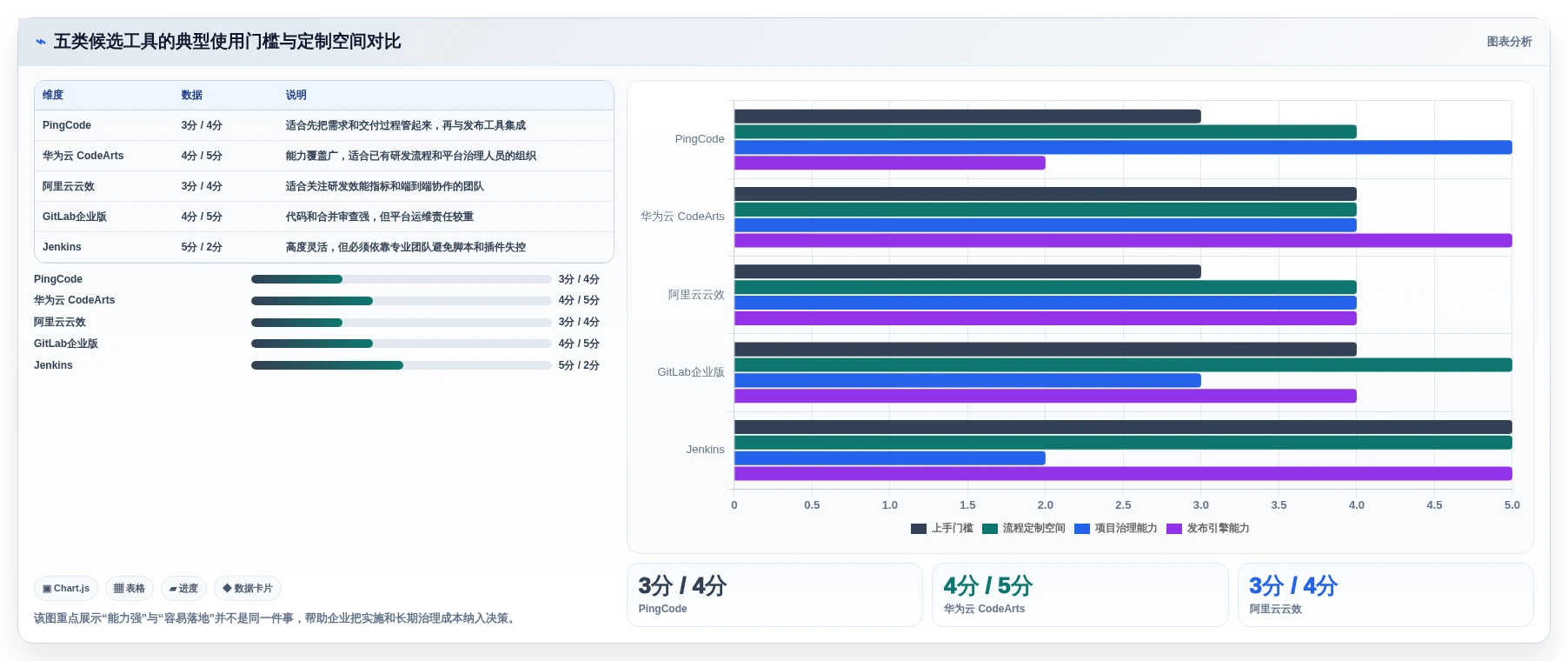This screenshot has height=661, width=1568.
Task: Click the description 能力覆盖广，适合已有研发流程和平台治理人员的组织
Action: [411, 156]
